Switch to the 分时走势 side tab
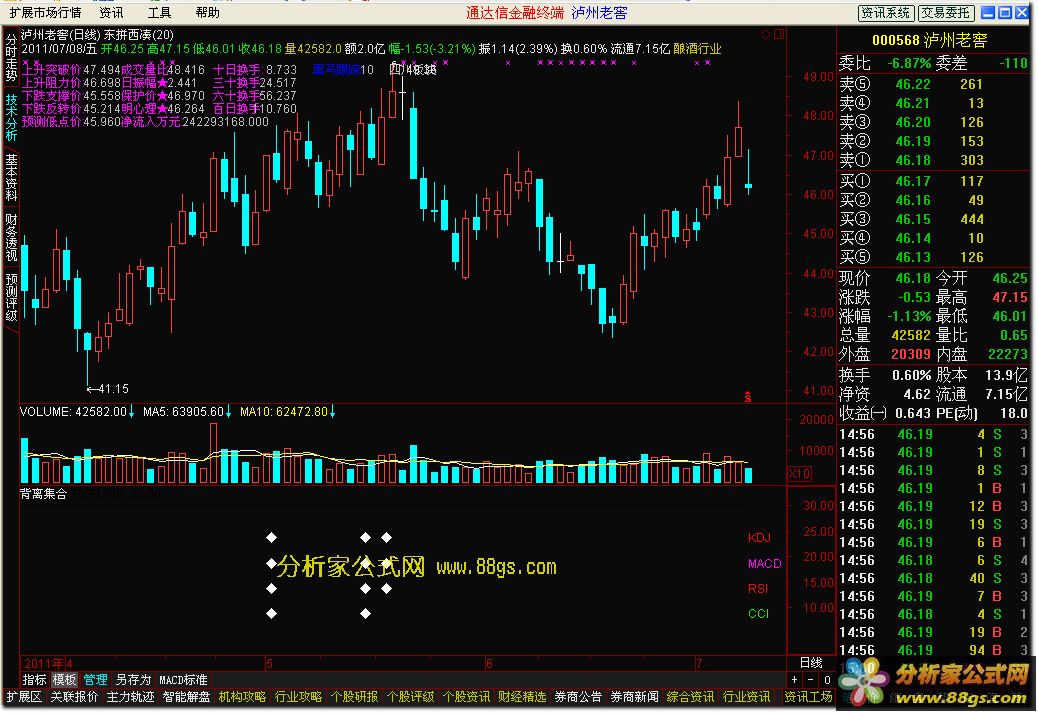 [x=11, y=58]
